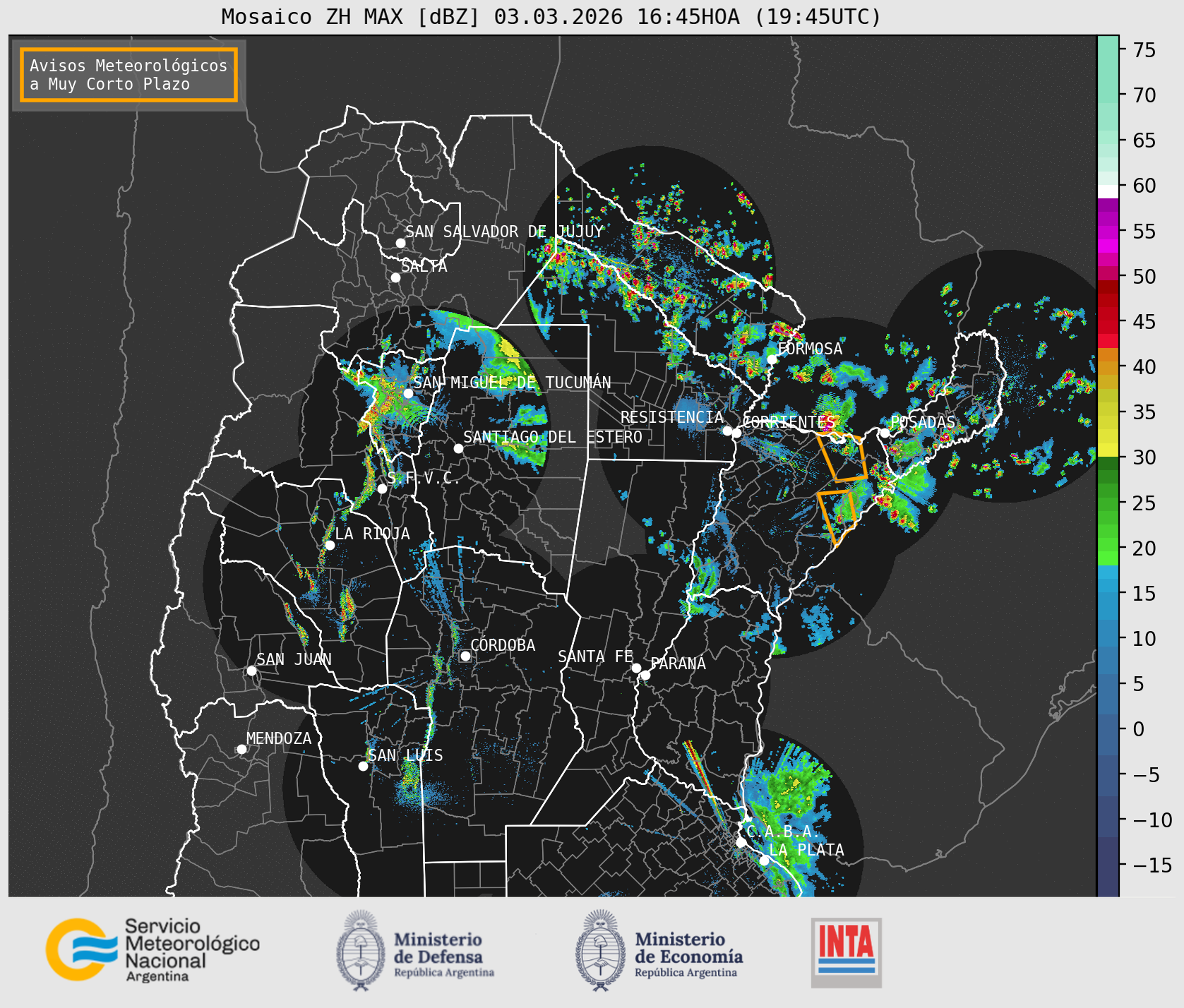Click the SAN MIGUEL DE TUCUMÁN label text
Image resolution: width=1184 pixels, height=1008 pixels.
tap(512, 383)
